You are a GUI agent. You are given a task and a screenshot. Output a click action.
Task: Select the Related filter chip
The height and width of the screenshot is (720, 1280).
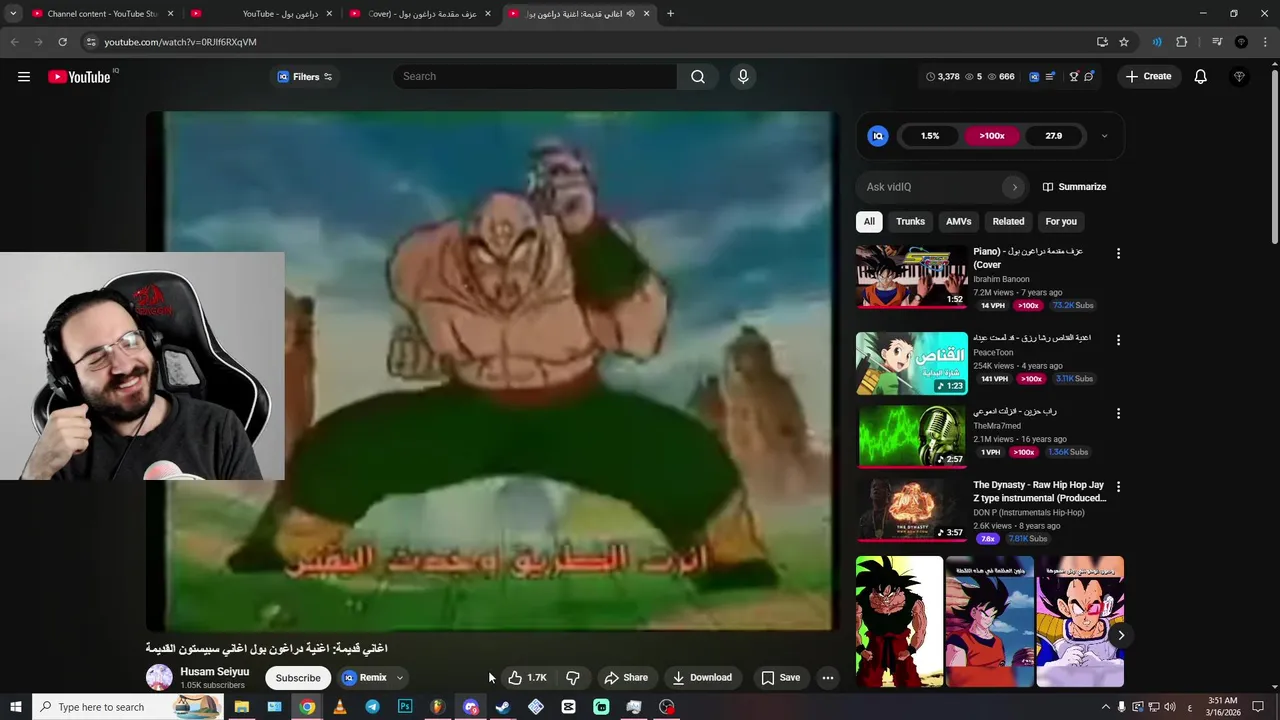click(x=1008, y=221)
